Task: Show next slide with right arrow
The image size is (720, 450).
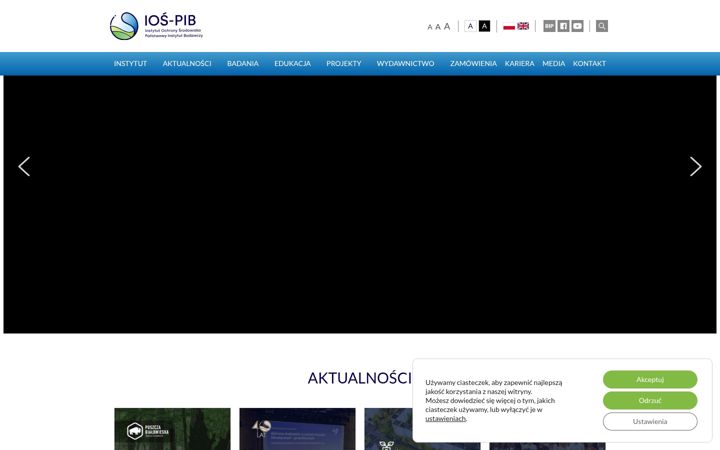Action: tap(696, 167)
